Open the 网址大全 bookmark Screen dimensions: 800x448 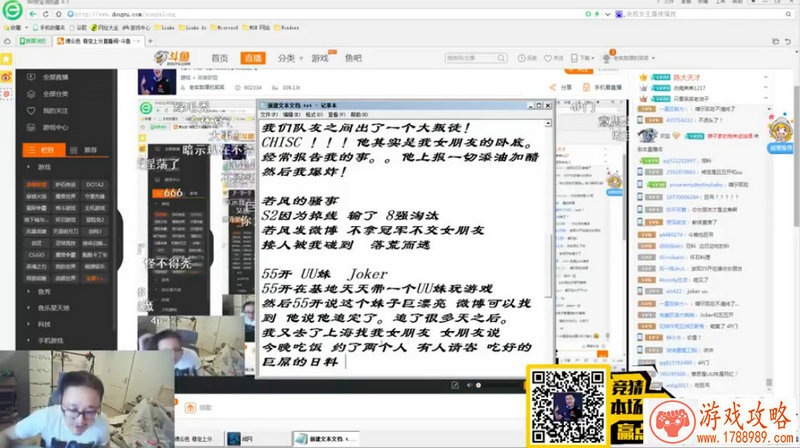105,28
